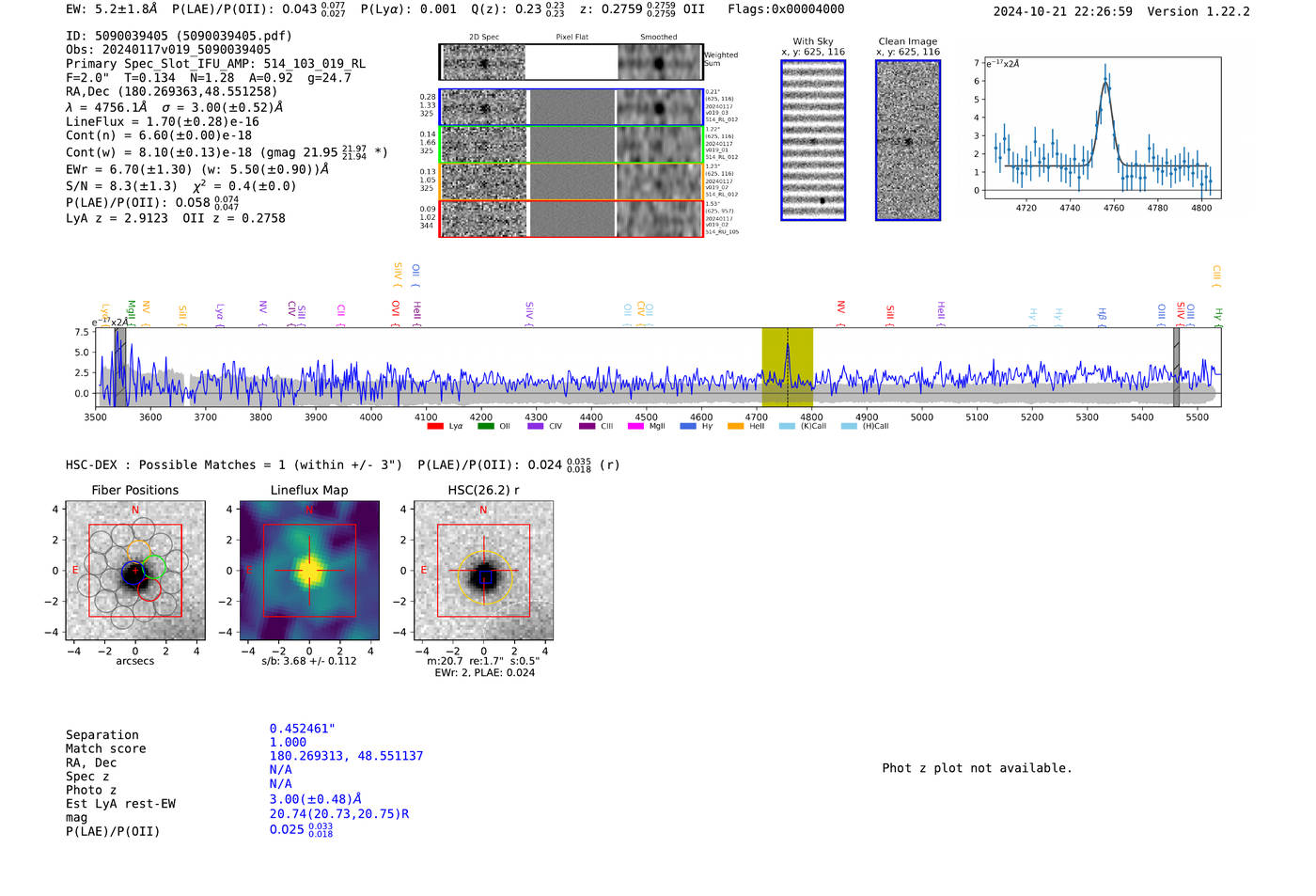The height and width of the screenshot is (896, 1316).
Task: Select the green fiber circle in Fiber Positions
Action: tap(154, 567)
